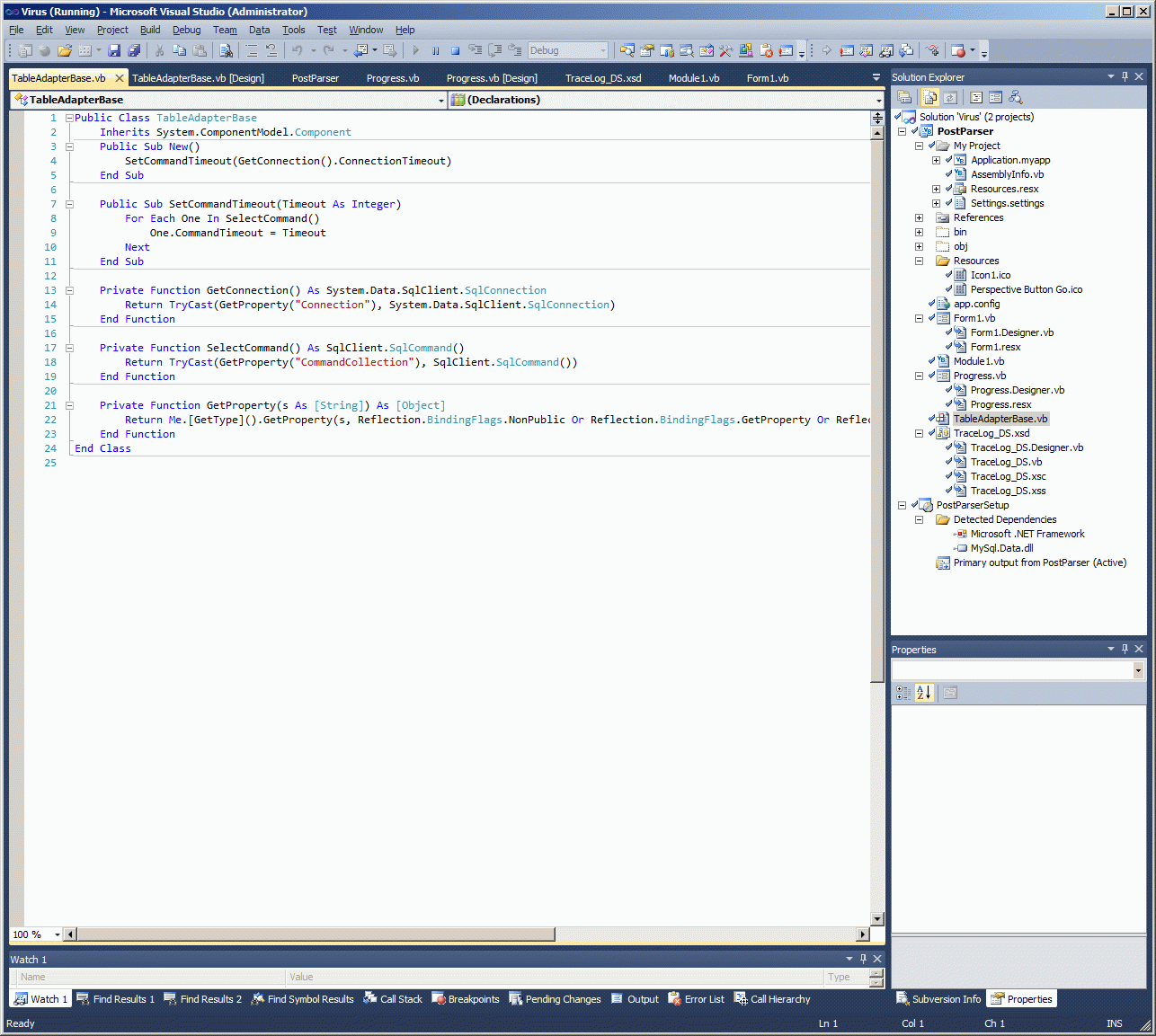The width and height of the screenshot is (1156, 1036).
Task: Click the Toolbox hammer-and-wrench icon
Action: [725, 51]
